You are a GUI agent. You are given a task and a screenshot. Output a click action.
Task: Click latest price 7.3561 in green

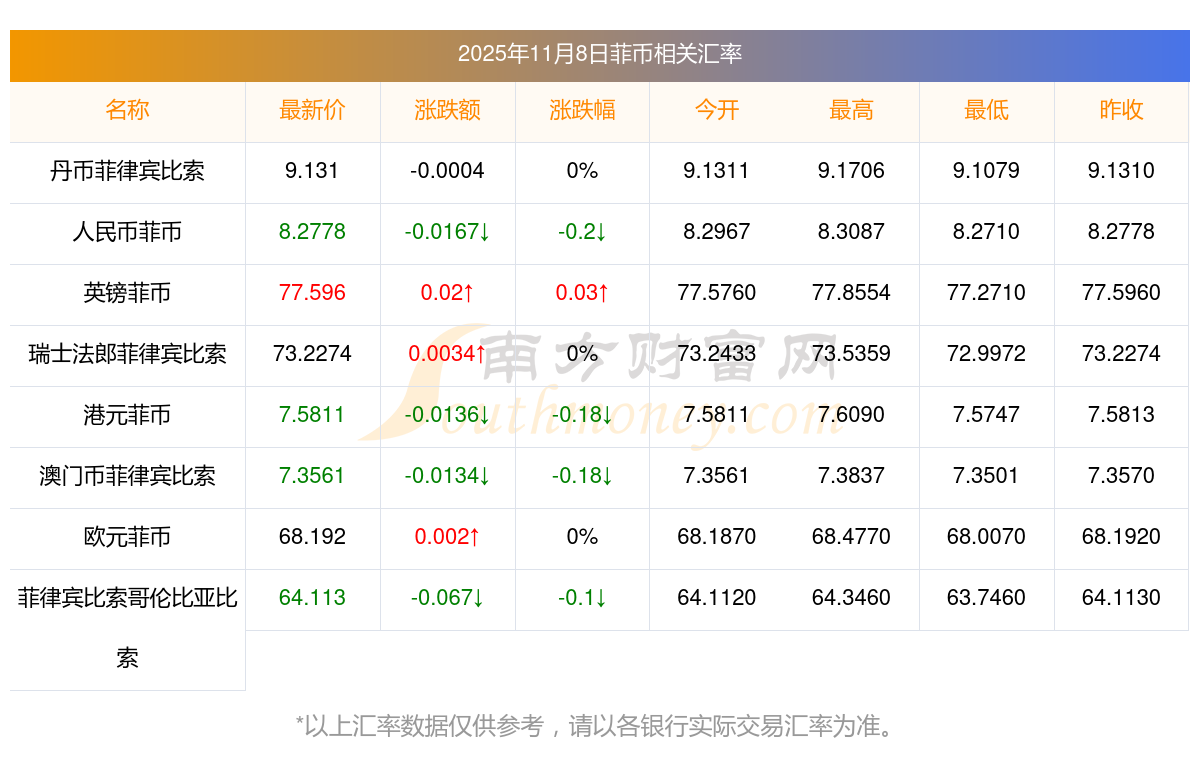[312, 476]
